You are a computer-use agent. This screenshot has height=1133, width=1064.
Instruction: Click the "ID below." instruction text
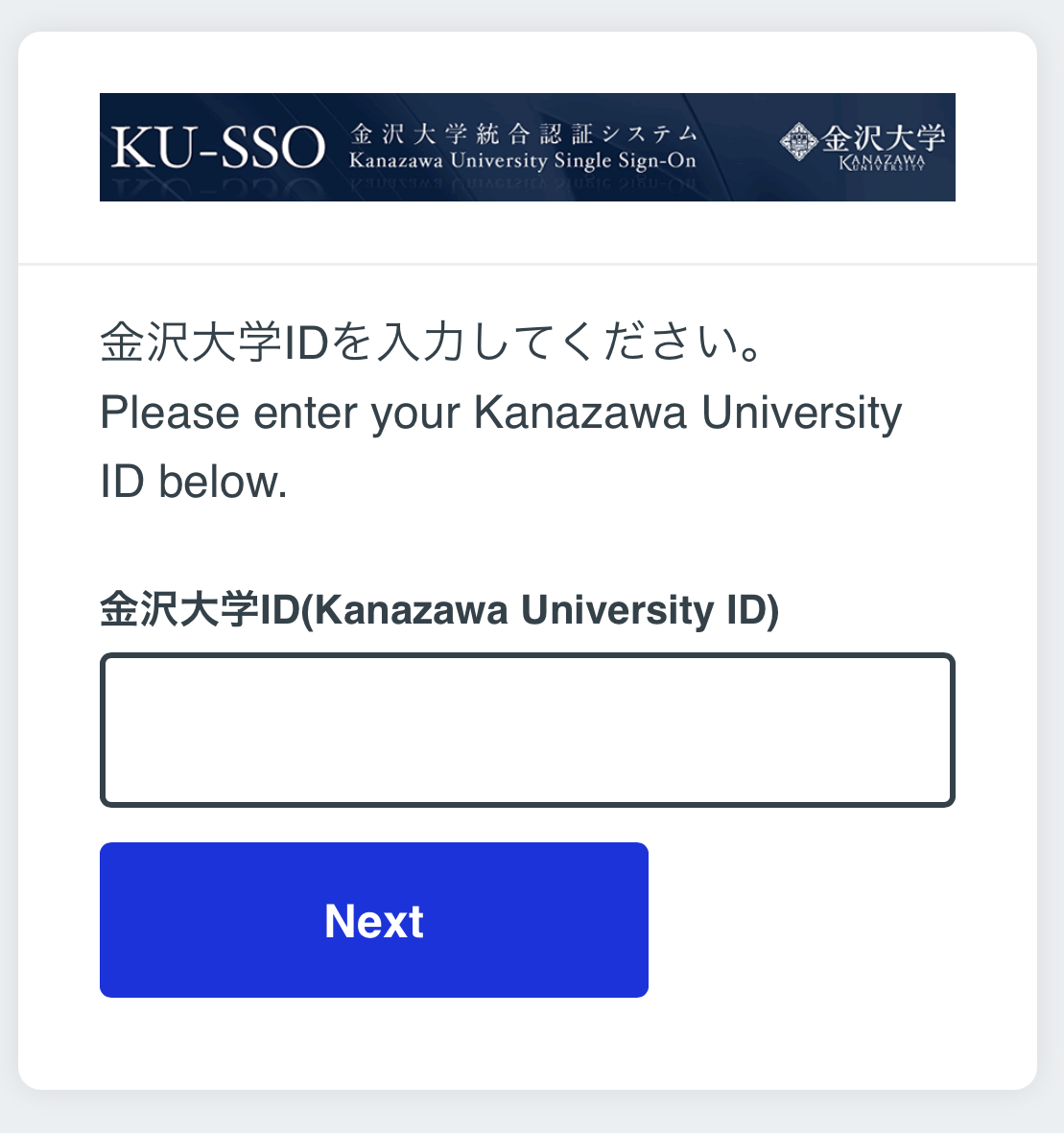pos(194,482)
